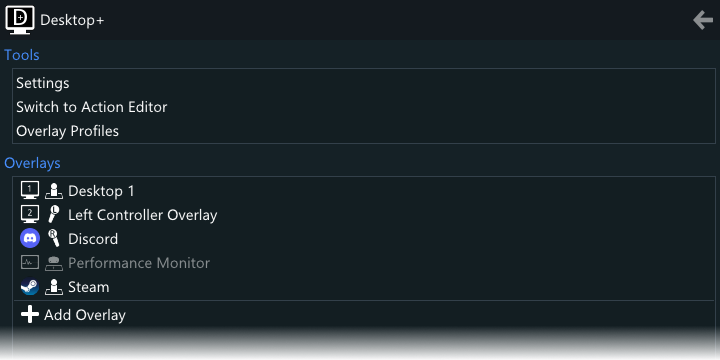This screenshot has height=360, width=720.
Task: Click the origin icon beside Steam
Action: pos(54,287)
